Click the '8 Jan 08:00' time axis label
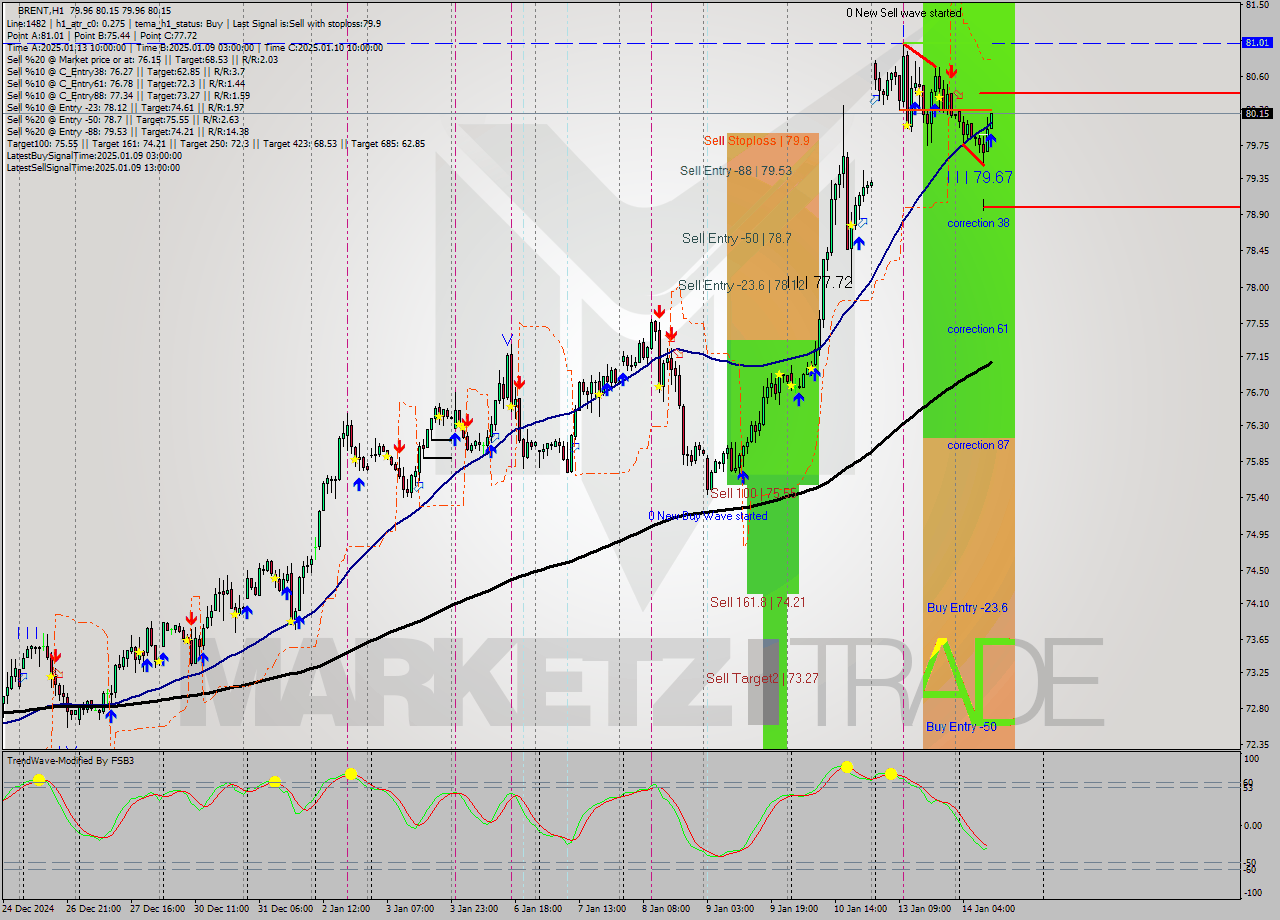This screenshot has width=1280, height=920. 664,909
